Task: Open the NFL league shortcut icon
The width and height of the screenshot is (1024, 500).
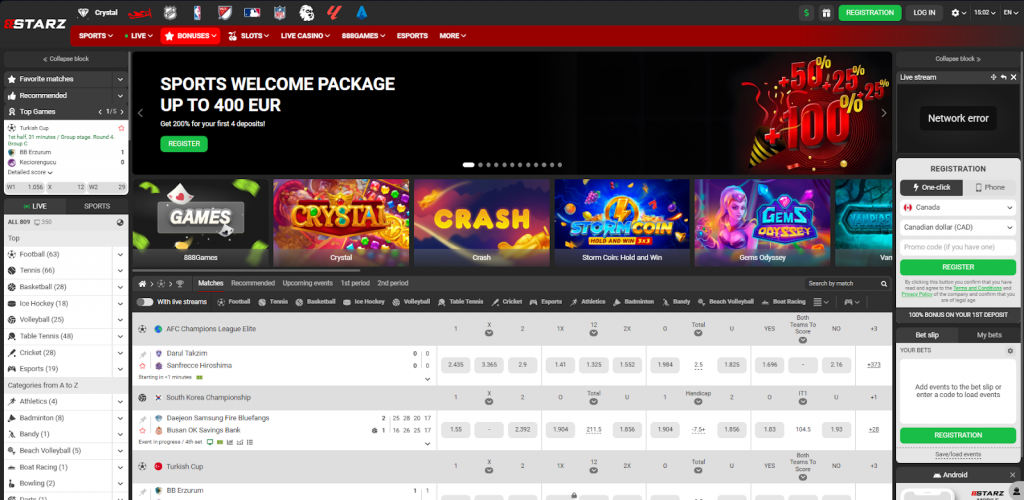Action: point(280,12)
